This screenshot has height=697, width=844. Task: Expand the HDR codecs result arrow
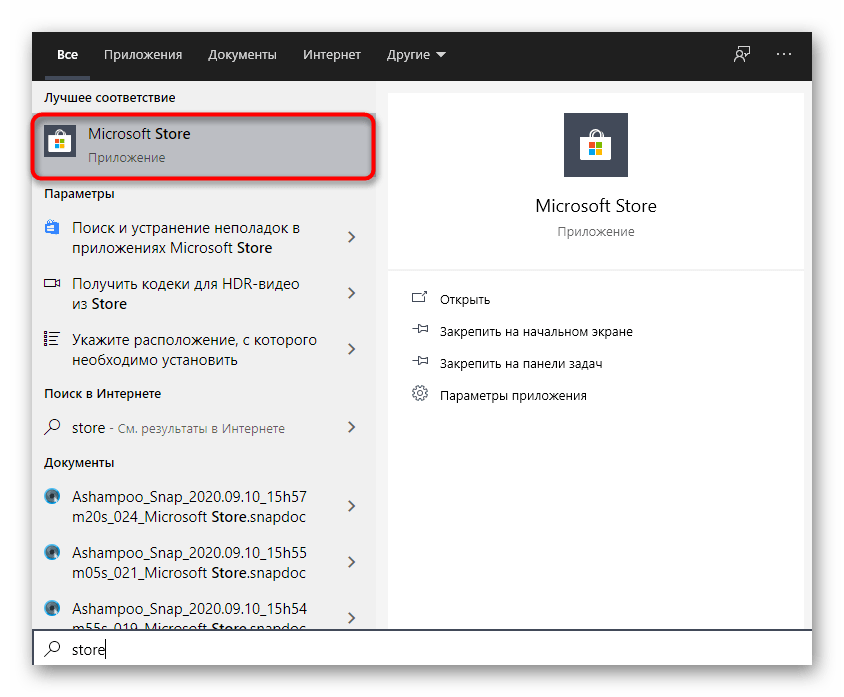coord(351,293)
